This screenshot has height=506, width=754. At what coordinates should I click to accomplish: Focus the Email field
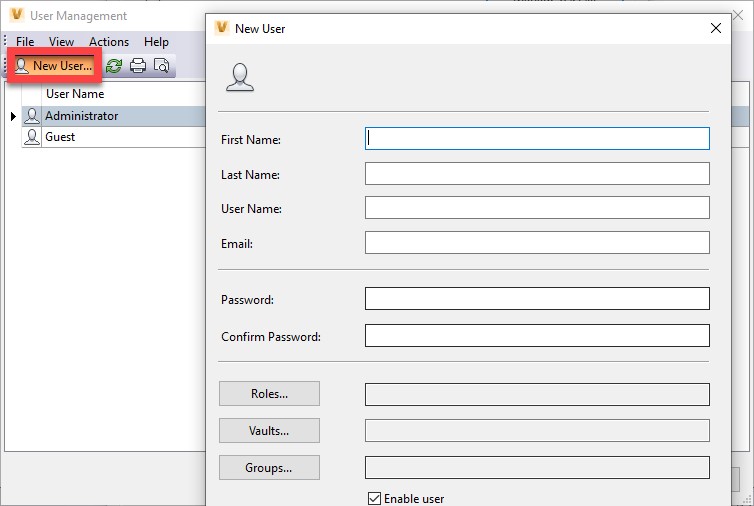[537, 242]
